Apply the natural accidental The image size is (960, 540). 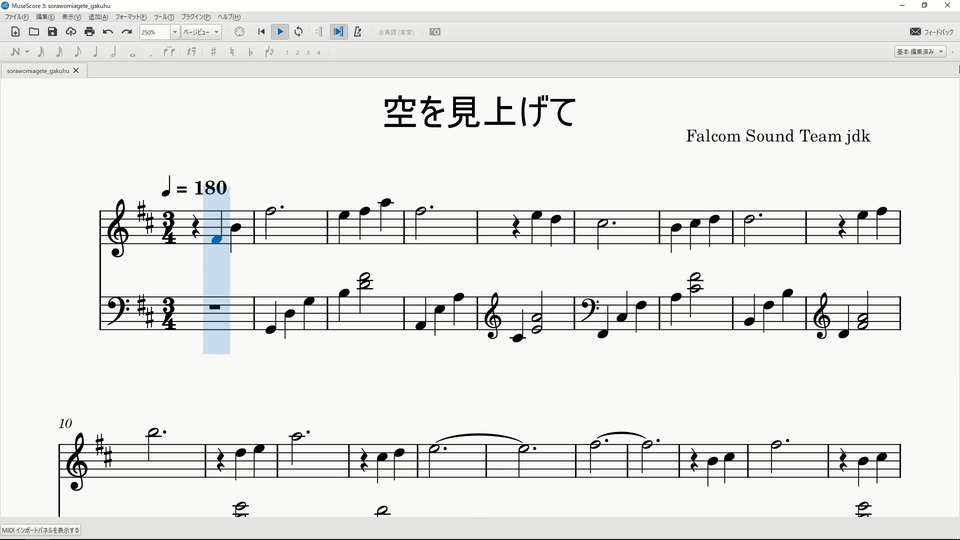(231, 52)
